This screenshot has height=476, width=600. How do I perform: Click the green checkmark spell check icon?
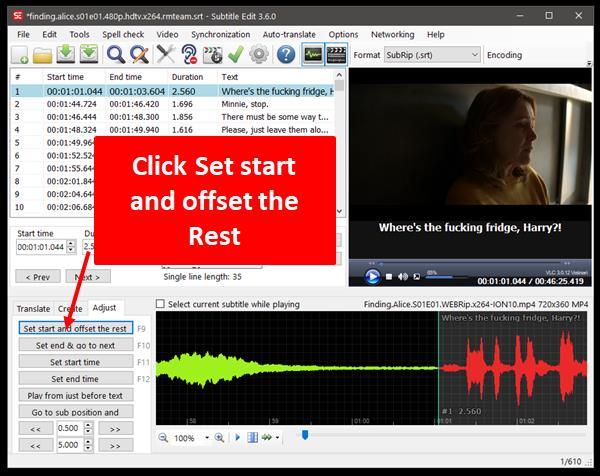[x=236, y=55]
